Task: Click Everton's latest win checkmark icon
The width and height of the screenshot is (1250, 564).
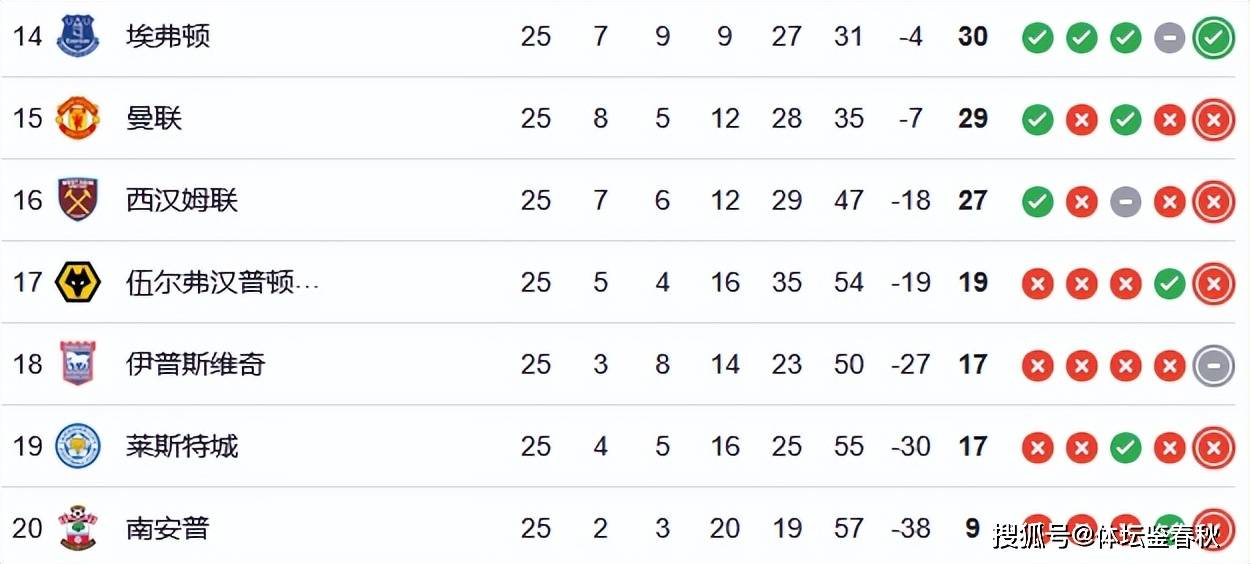Action: [1213, 39]
